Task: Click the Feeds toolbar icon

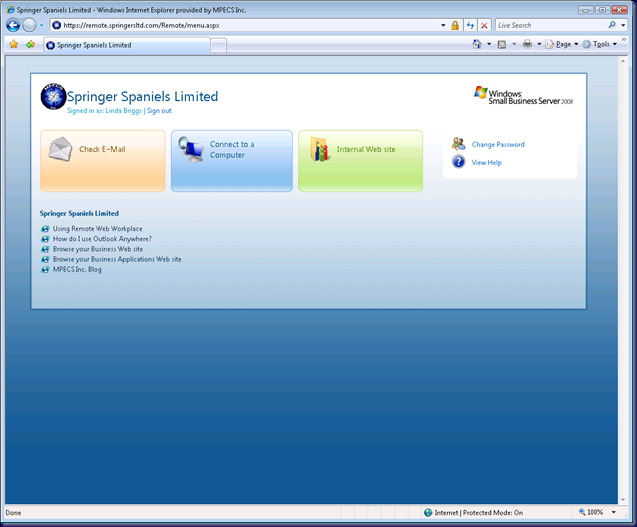Action: tap(502, 44)
